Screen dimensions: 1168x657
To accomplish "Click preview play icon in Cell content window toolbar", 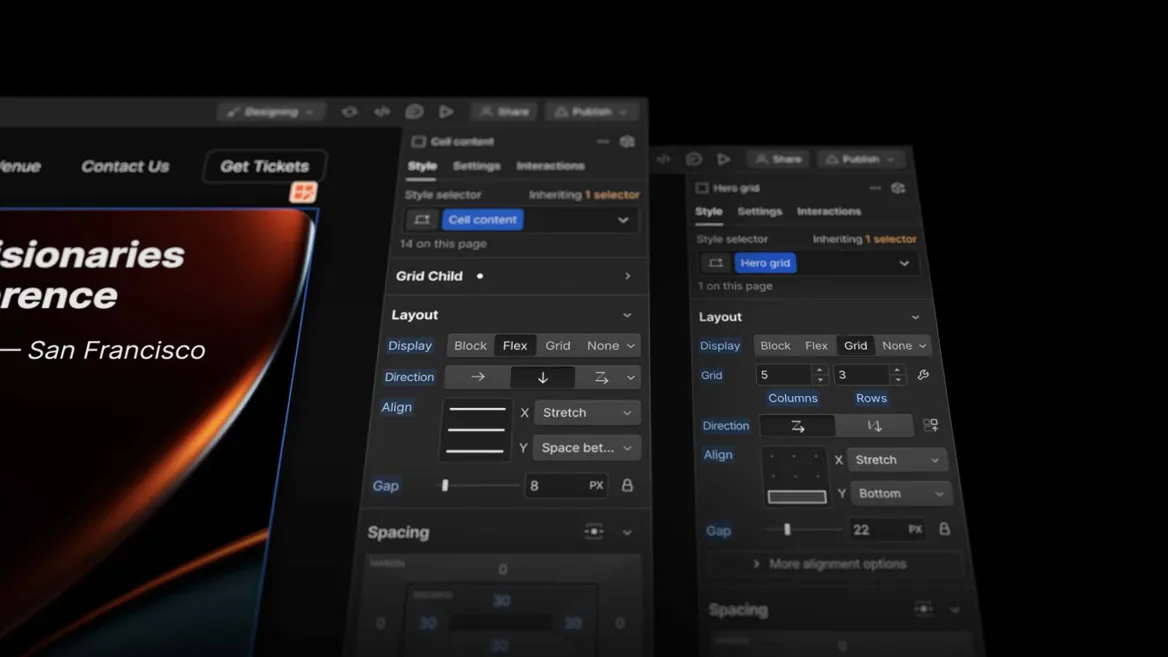I will click(446, 112).
